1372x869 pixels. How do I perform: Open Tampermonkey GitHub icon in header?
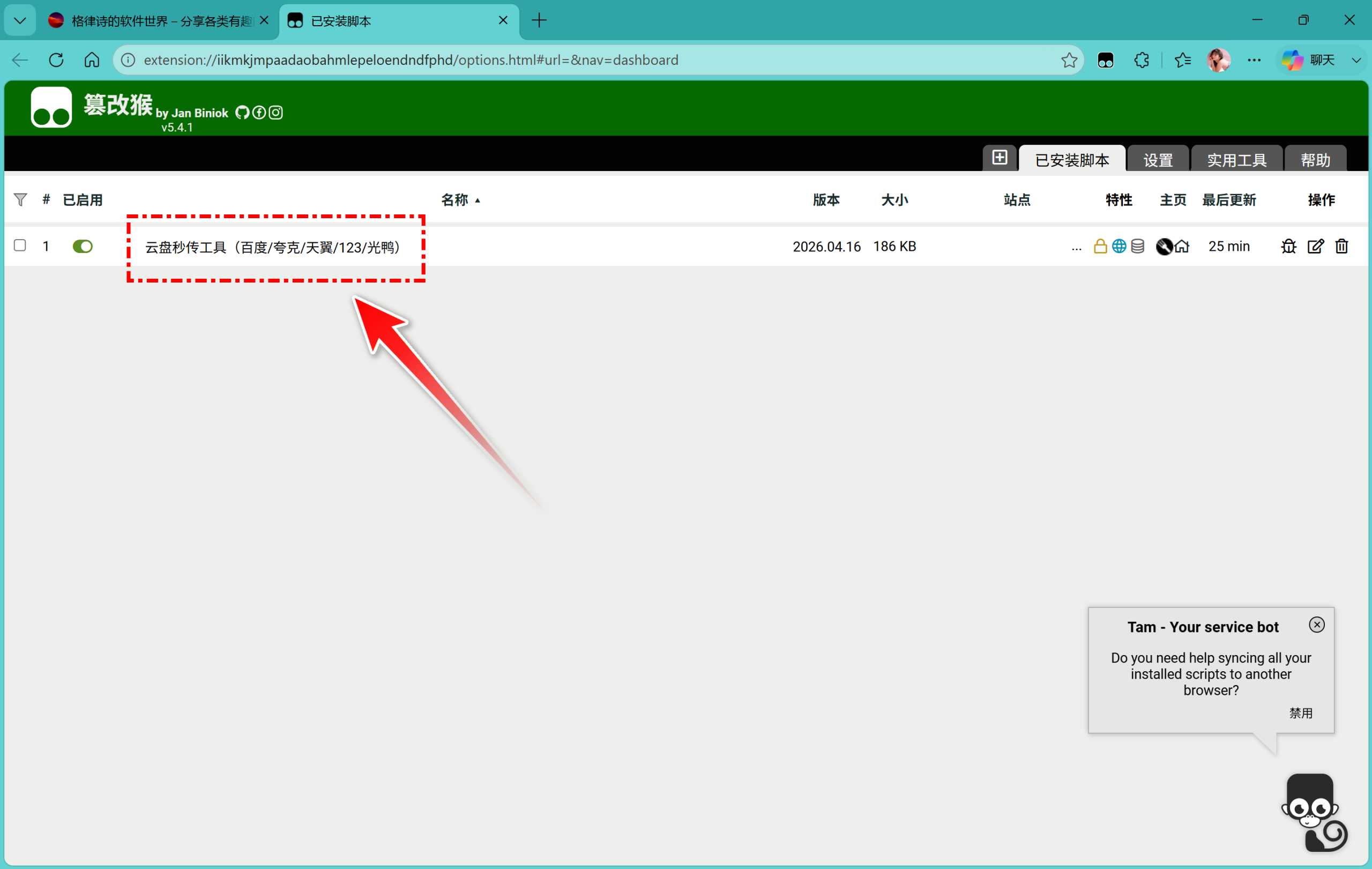point(242,112)
